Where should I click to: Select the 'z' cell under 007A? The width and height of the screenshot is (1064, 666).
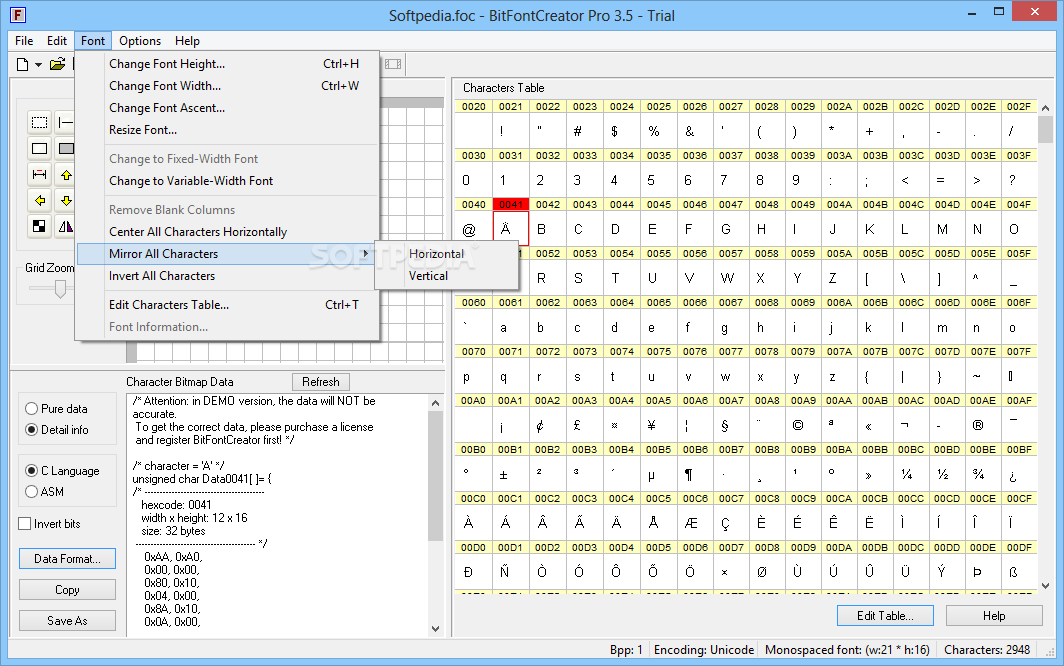(x=839, y=376)
